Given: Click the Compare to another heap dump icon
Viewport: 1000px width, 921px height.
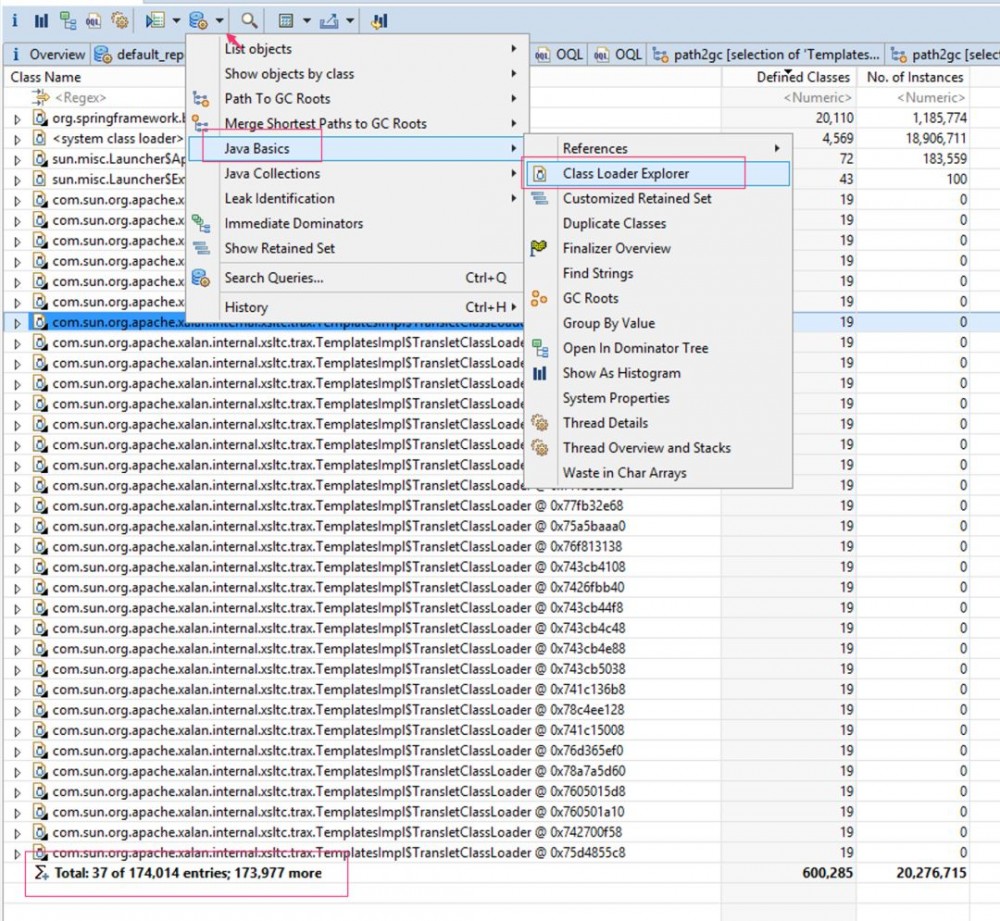Looking at the screenshot, I should [x=379, y=20].
